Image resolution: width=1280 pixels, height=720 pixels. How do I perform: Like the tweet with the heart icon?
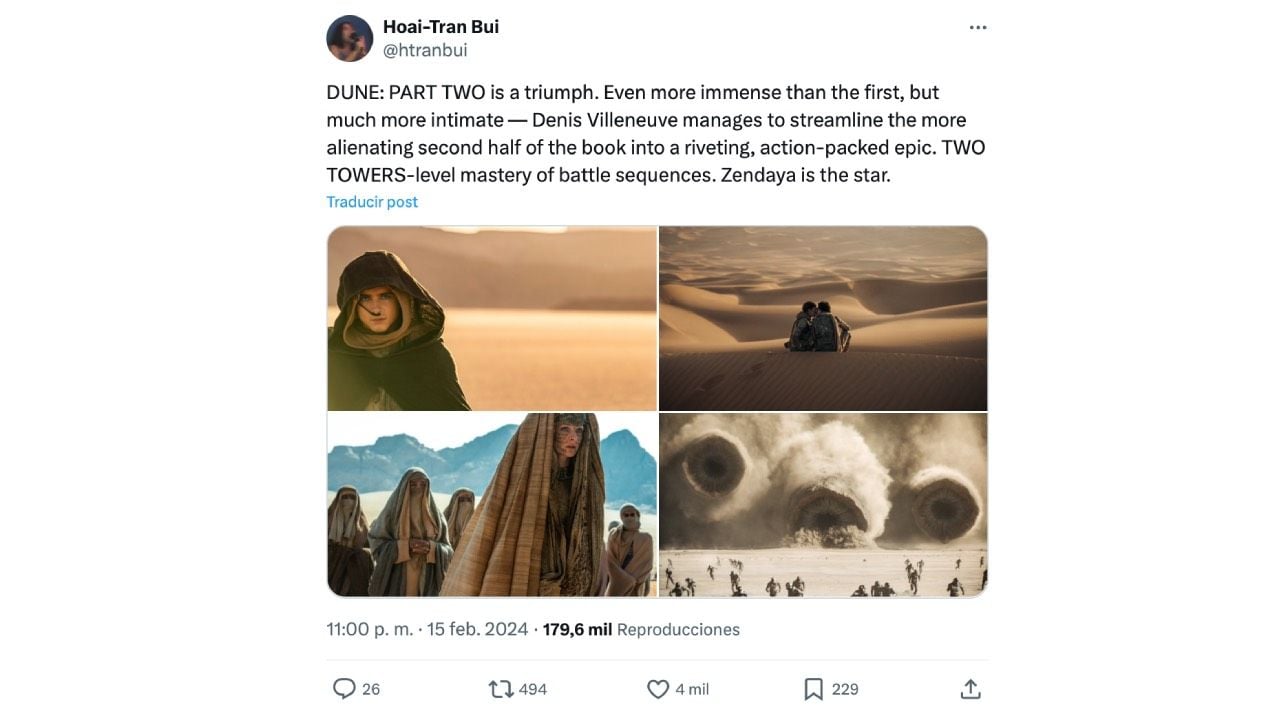(x=658, y=689)
